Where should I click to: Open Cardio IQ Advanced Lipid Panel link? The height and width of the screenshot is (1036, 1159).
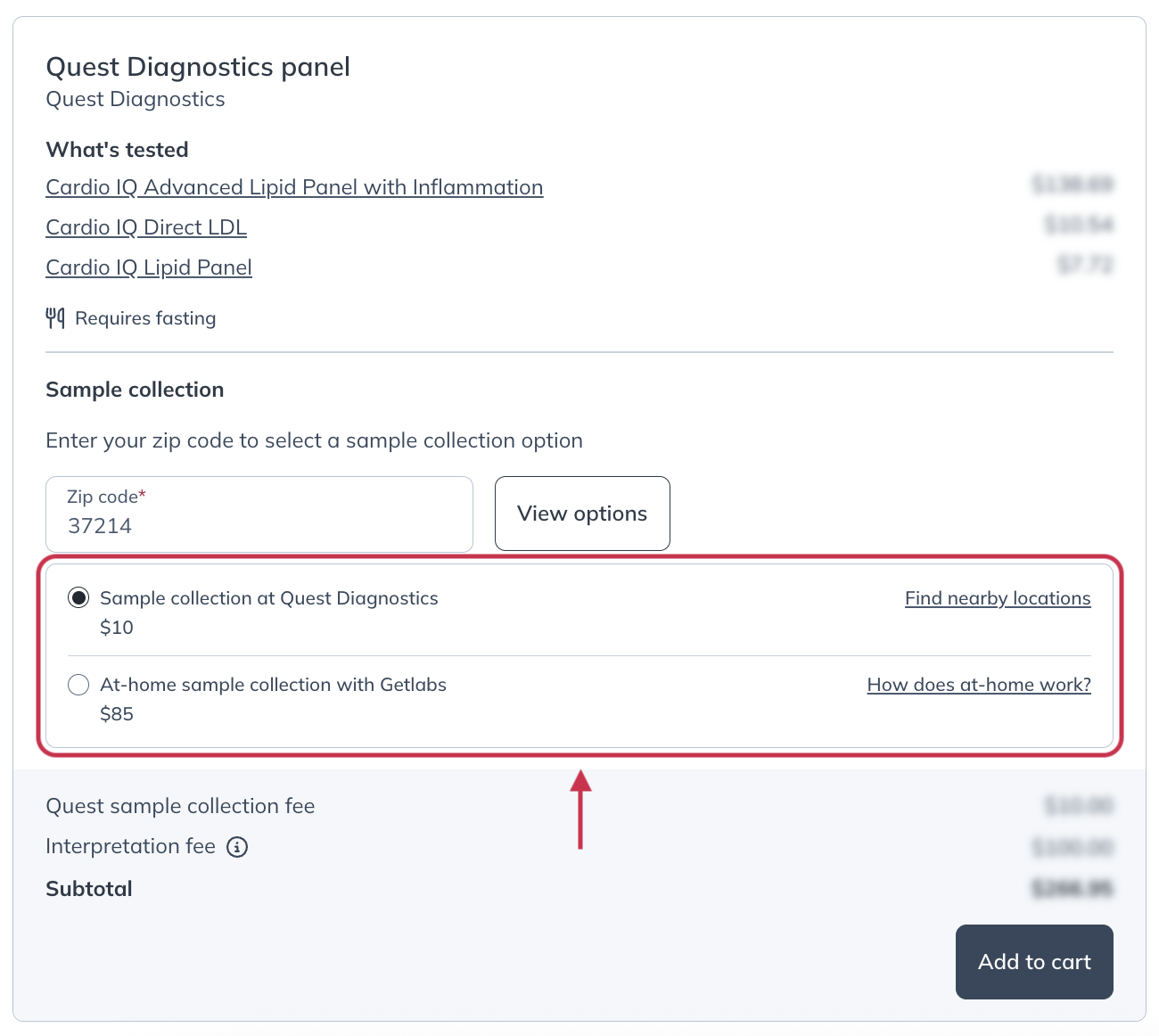point(294,187)
